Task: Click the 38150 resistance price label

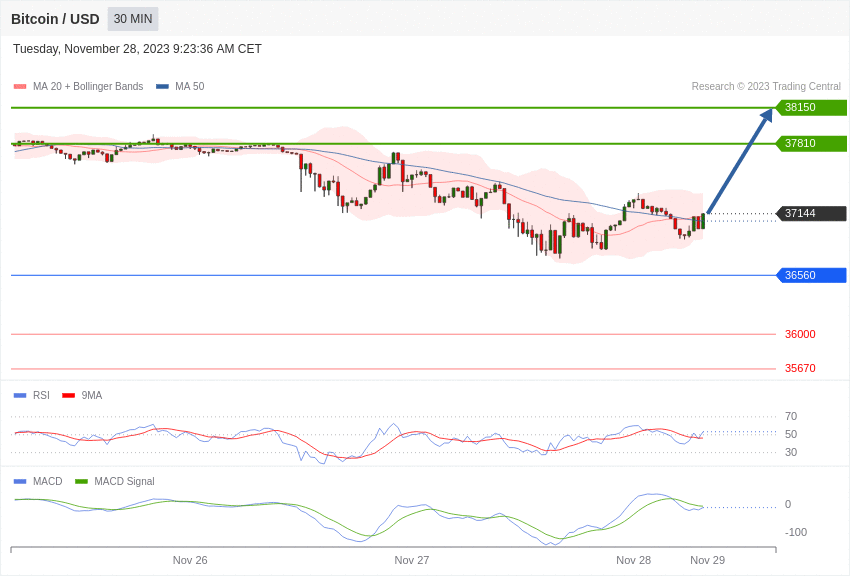Action: (812, 107)
